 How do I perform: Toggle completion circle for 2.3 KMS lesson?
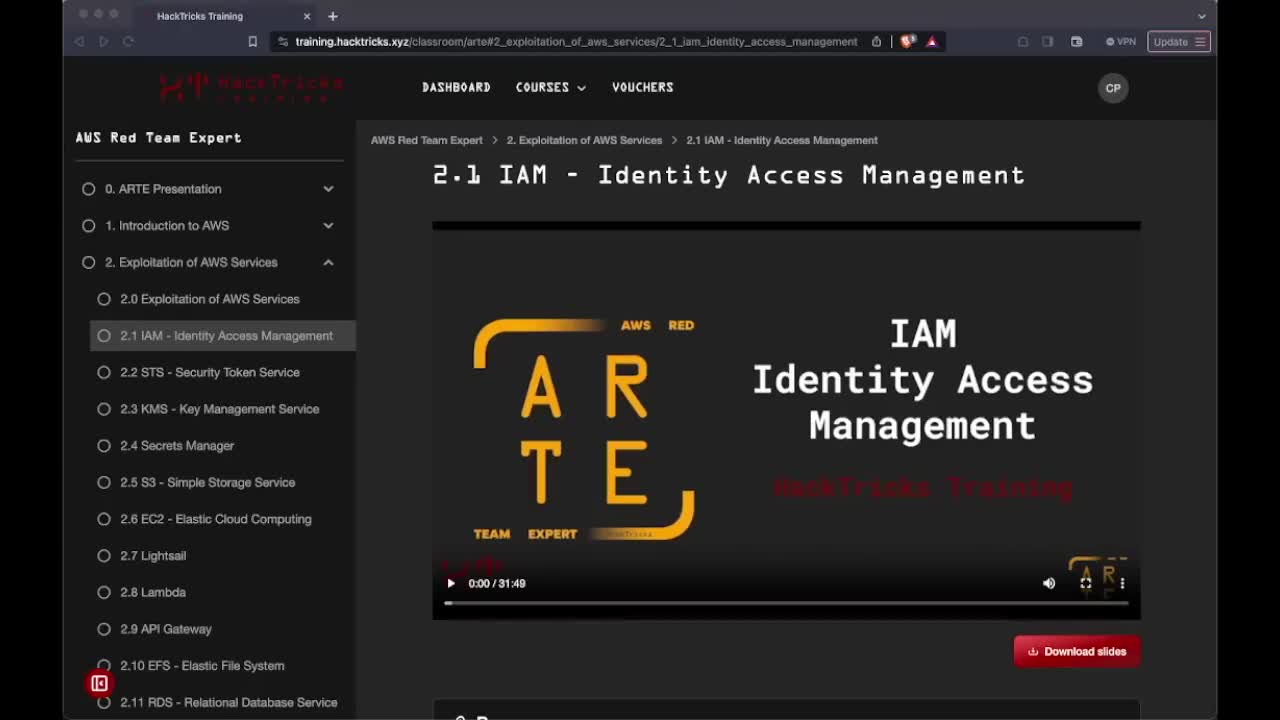click(x=104, y=409)
